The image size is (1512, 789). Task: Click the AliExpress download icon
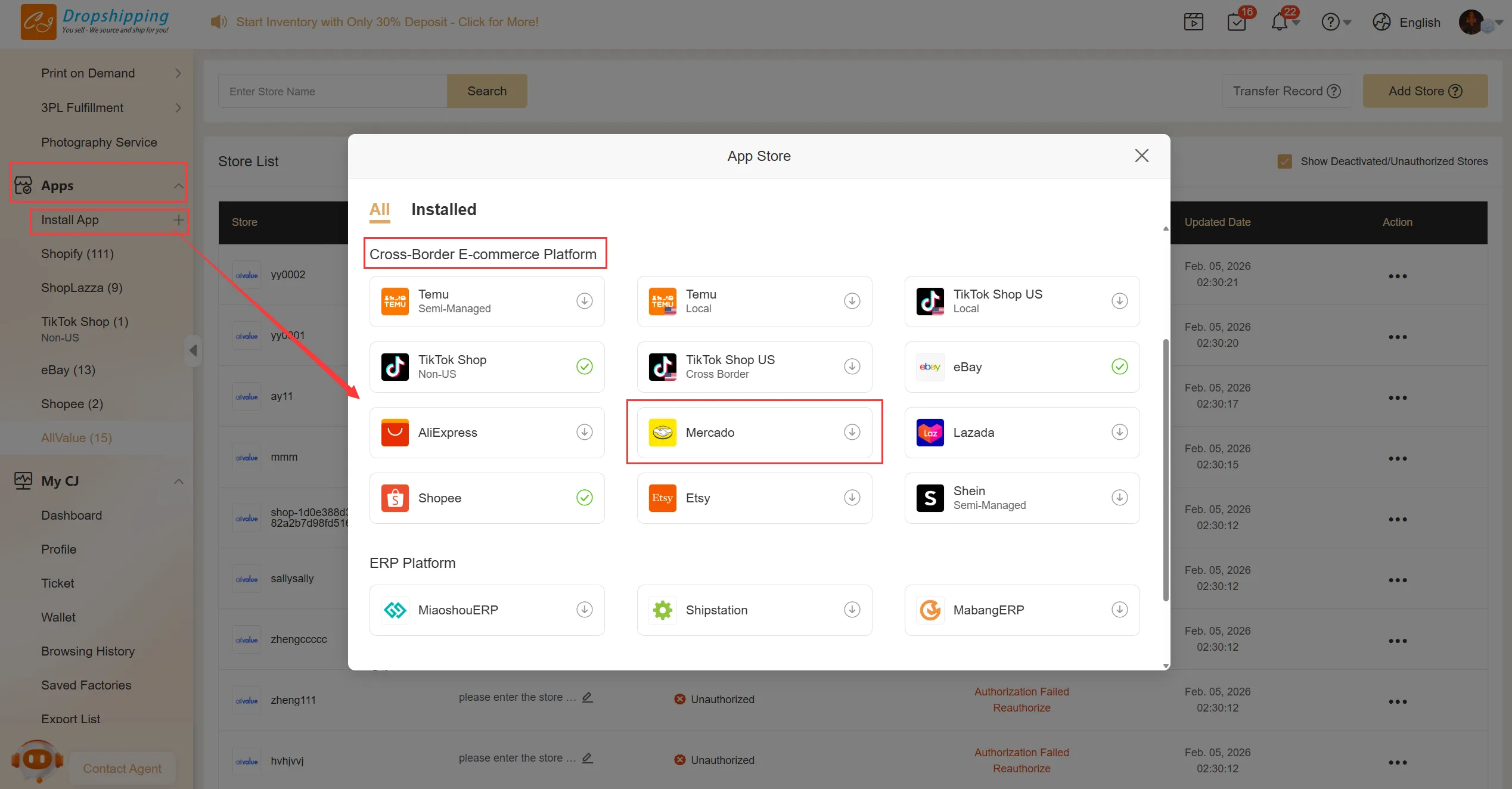584,432
